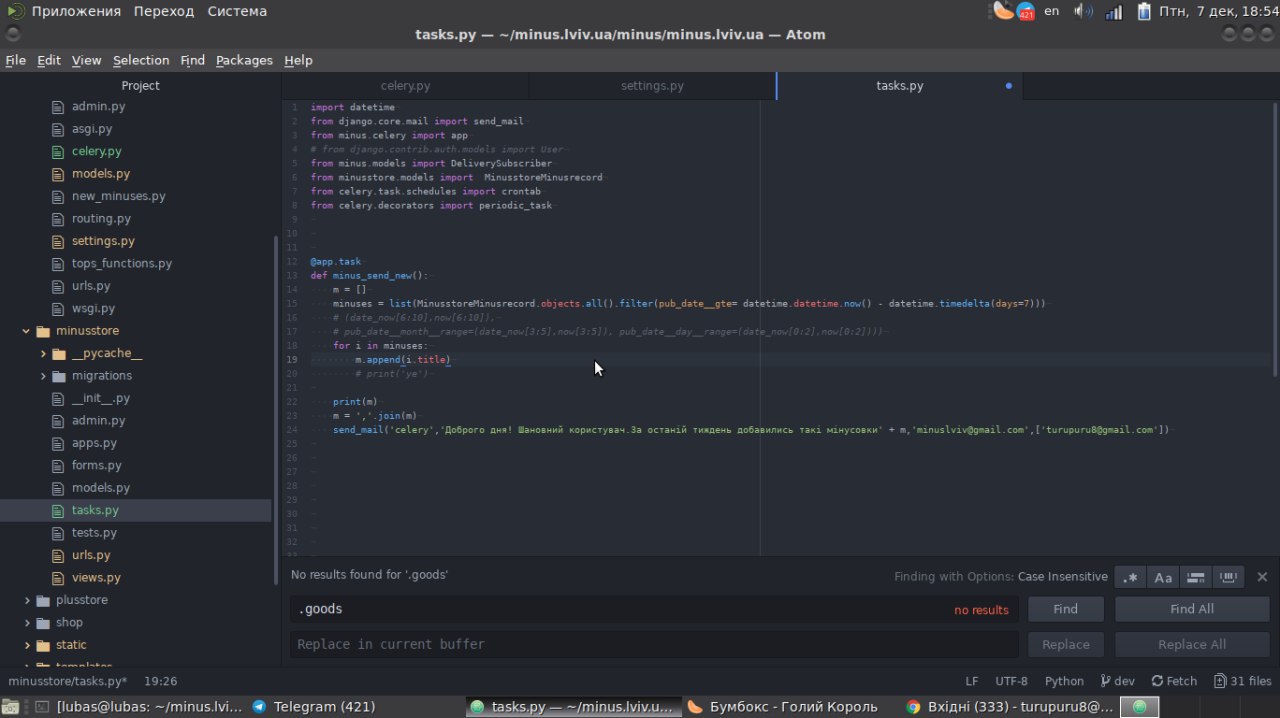1280x718 pixels.
Task: Open the Help menu
Action: point(298,60)
